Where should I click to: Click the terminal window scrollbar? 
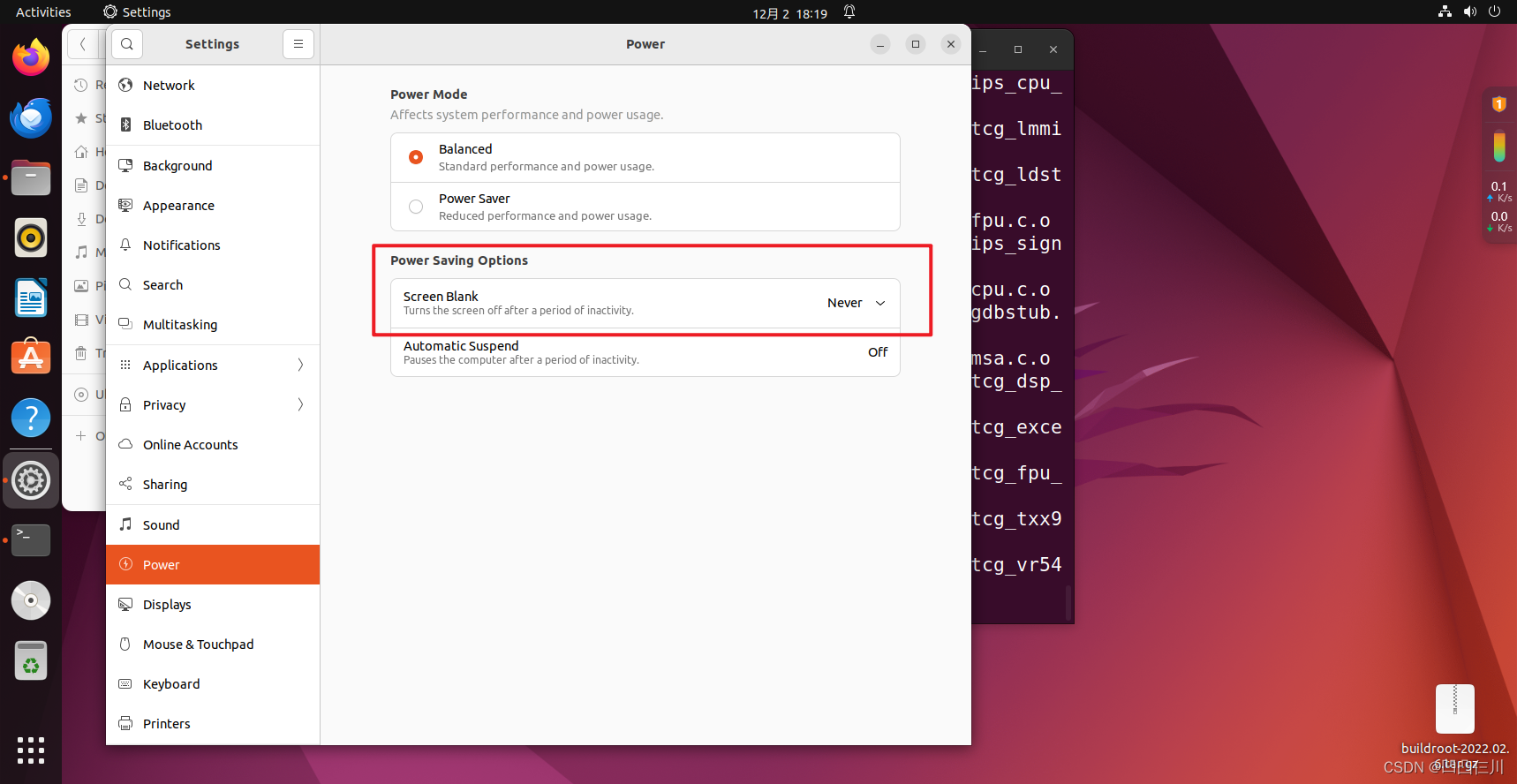tap(1068, 602)
